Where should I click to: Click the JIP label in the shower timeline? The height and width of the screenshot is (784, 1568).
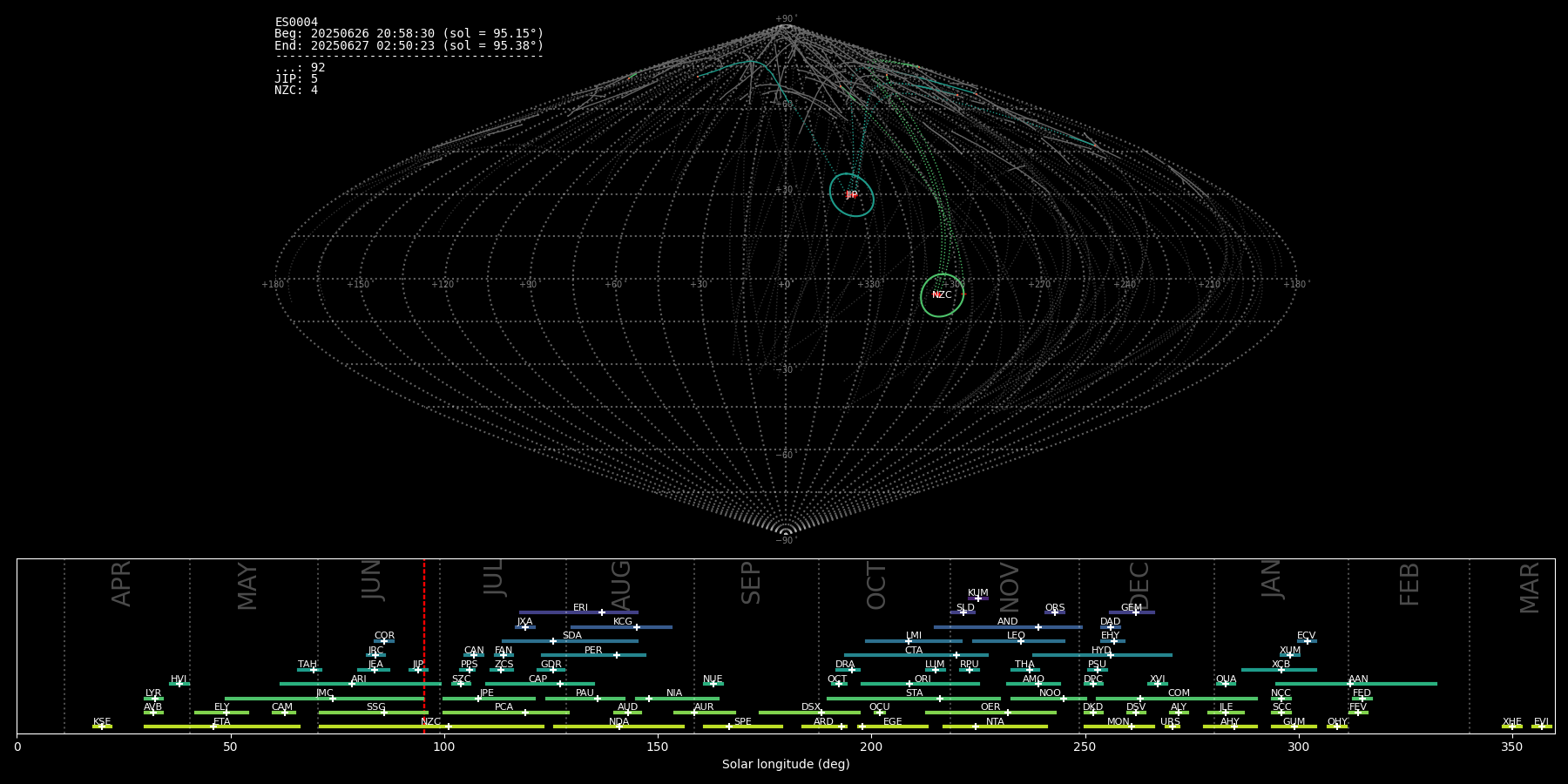pyautogui.click(x=418, y=665)
